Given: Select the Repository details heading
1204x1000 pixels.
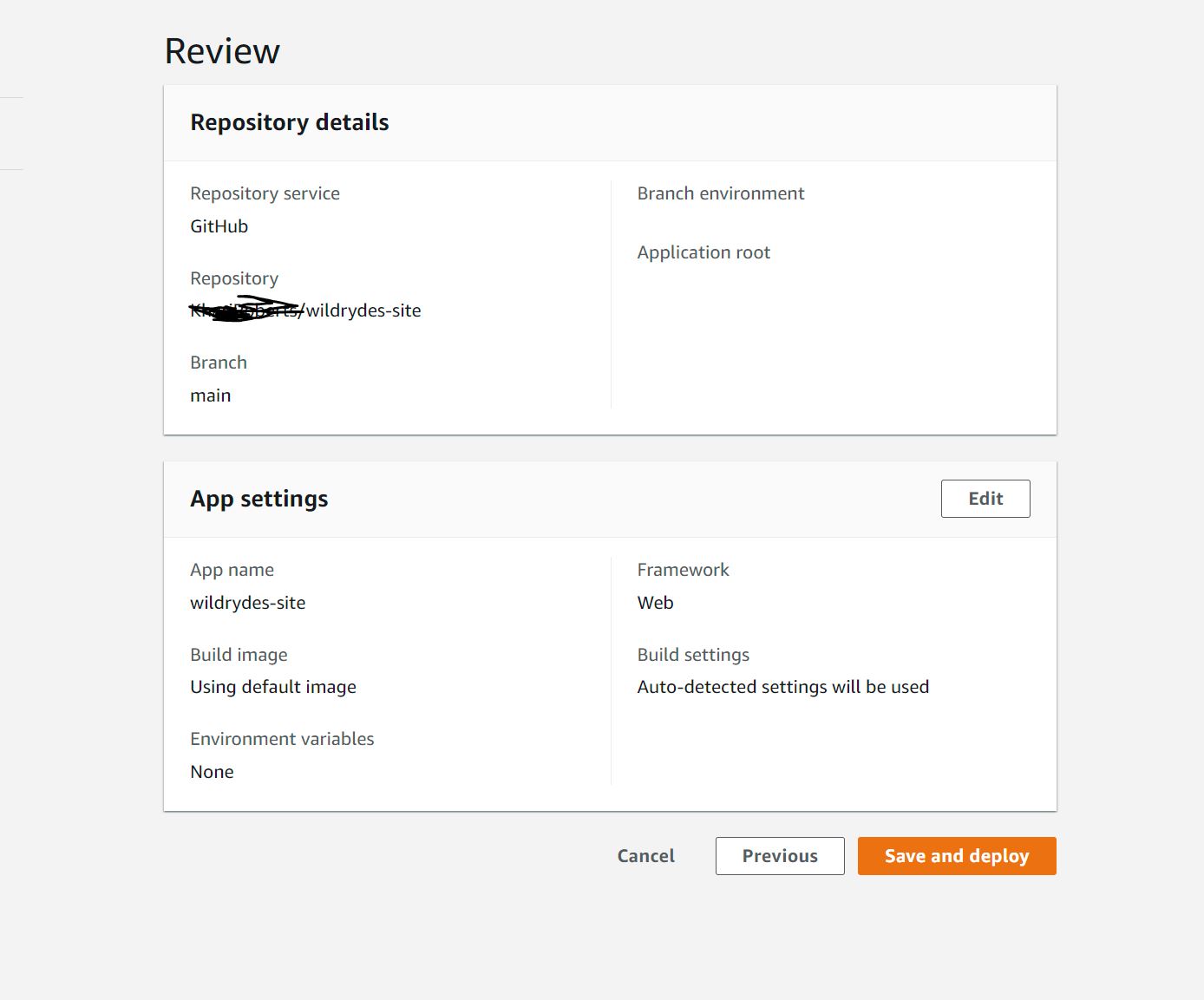Looking at the screenshot, I should tap(289, 122).
